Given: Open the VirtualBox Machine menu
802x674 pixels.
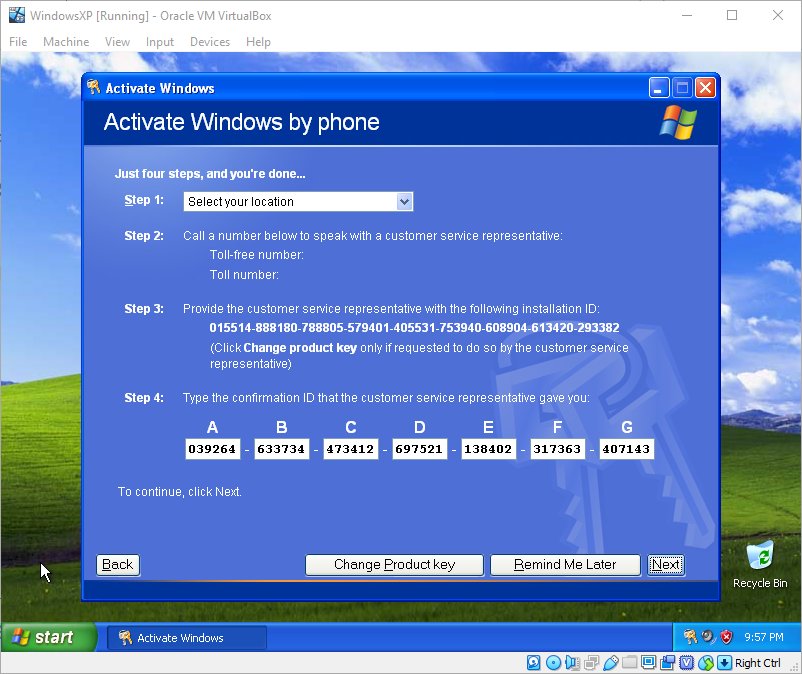Looking at the screenshot, I should pos(66,42).
